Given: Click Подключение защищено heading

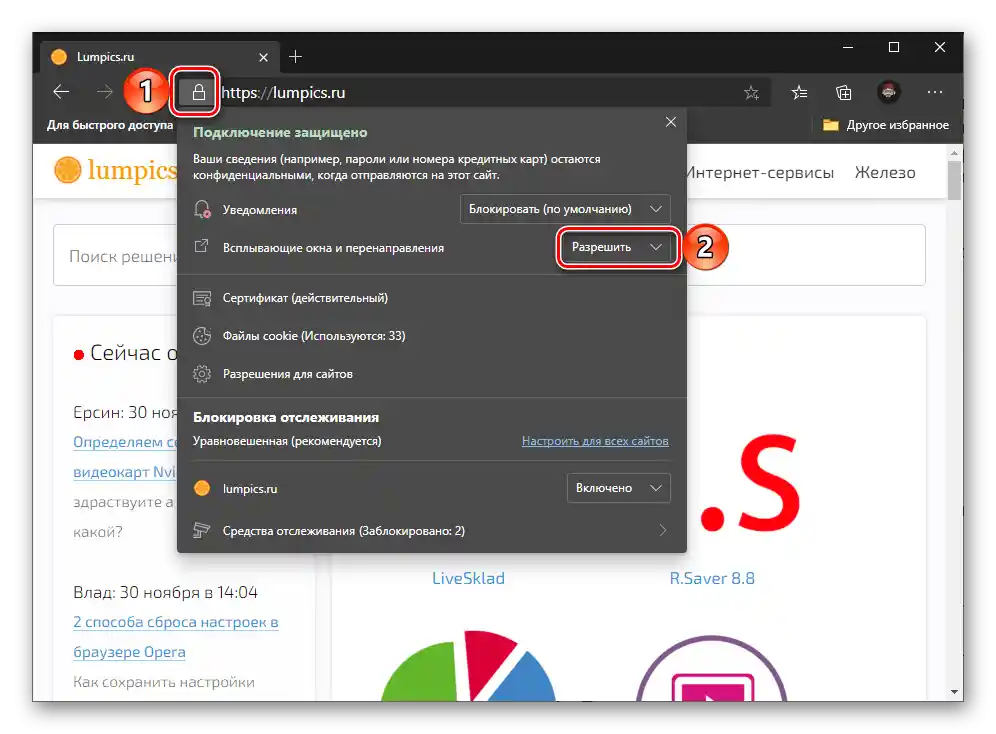Looking at the screenshot, I should (x=280, y=133).
